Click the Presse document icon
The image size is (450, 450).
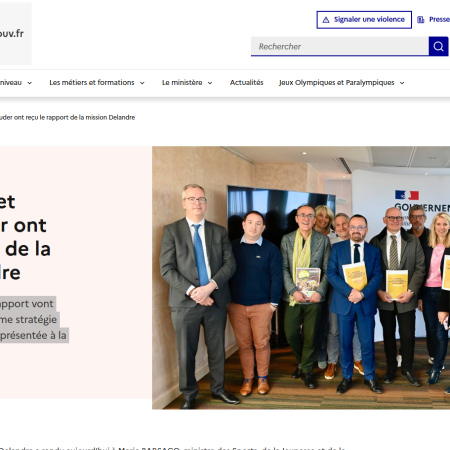421,20
